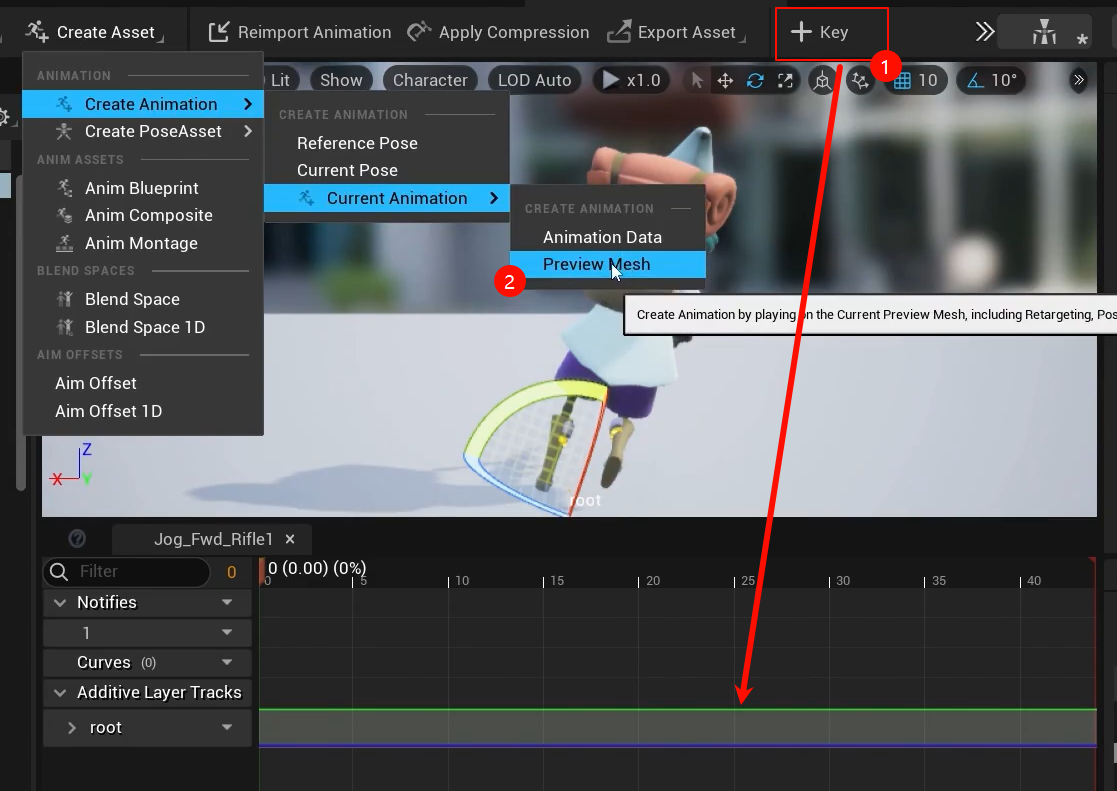The image size is (1117, 791).
Task: Click the Blend Space icon
Action: [x=65, y=299]
